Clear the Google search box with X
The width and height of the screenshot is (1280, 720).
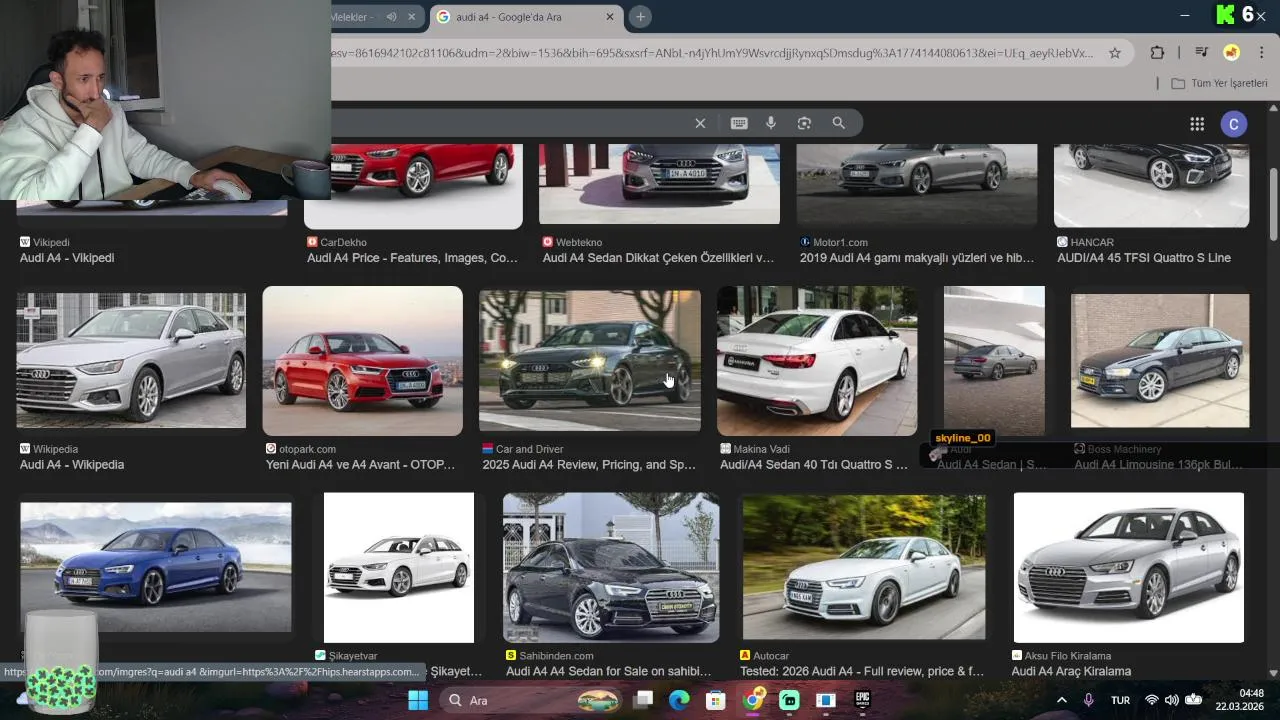(x=700, y=123)
